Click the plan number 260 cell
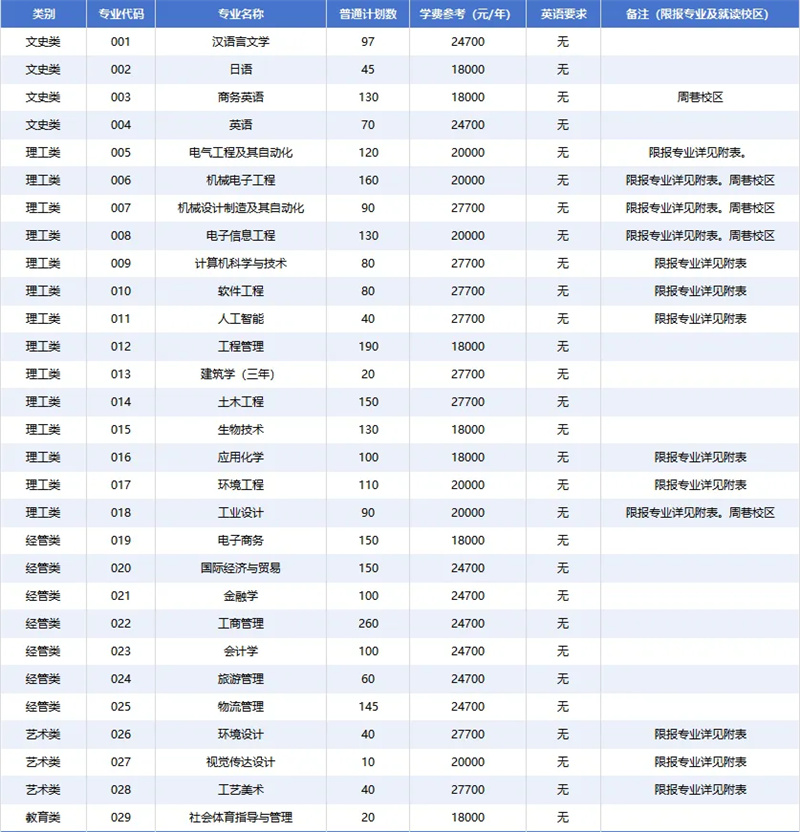 (368, 623)
